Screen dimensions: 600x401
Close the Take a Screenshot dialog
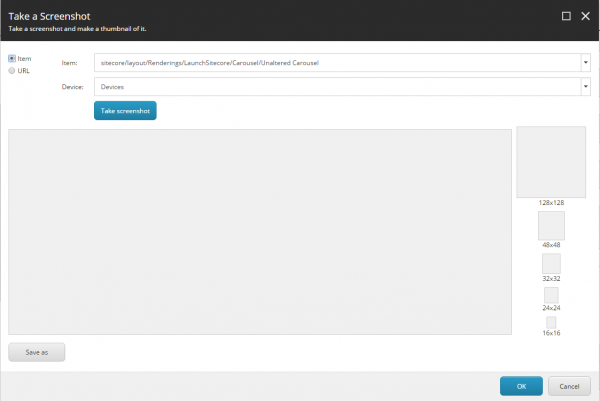(x=585, y=16)
